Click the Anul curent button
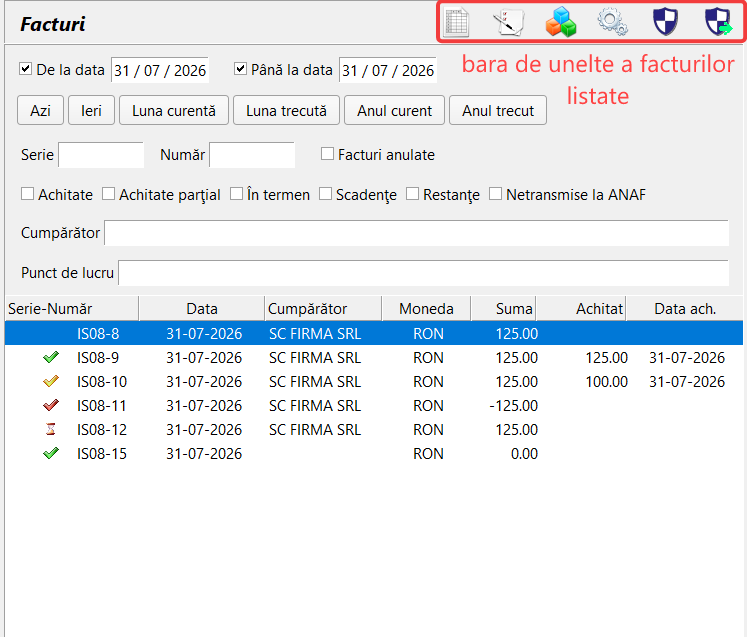This screenshot has height=637, width=747. point(394,110)
